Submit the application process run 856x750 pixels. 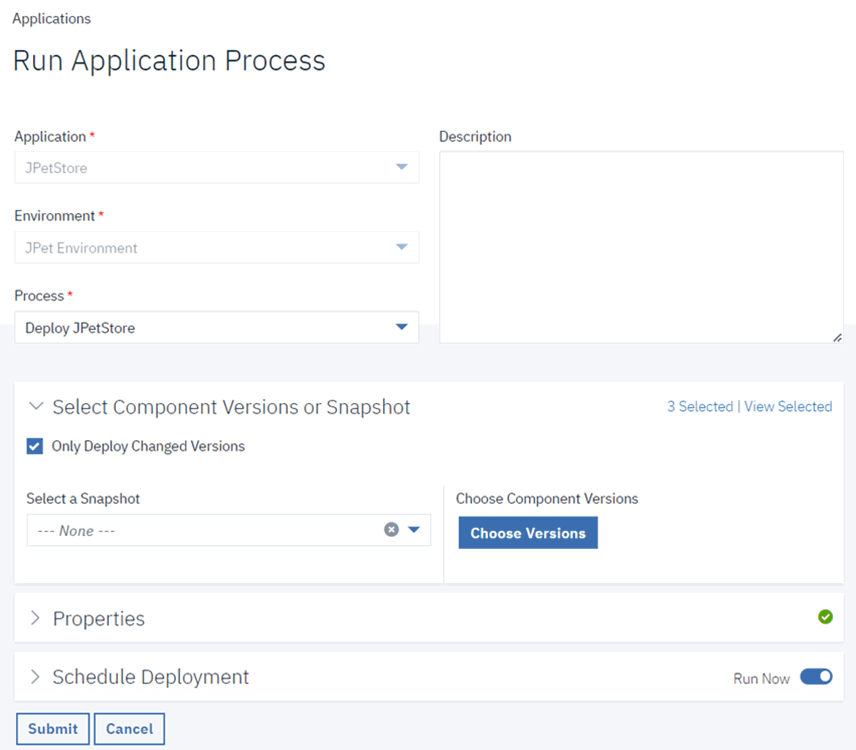tap(52, 728)
